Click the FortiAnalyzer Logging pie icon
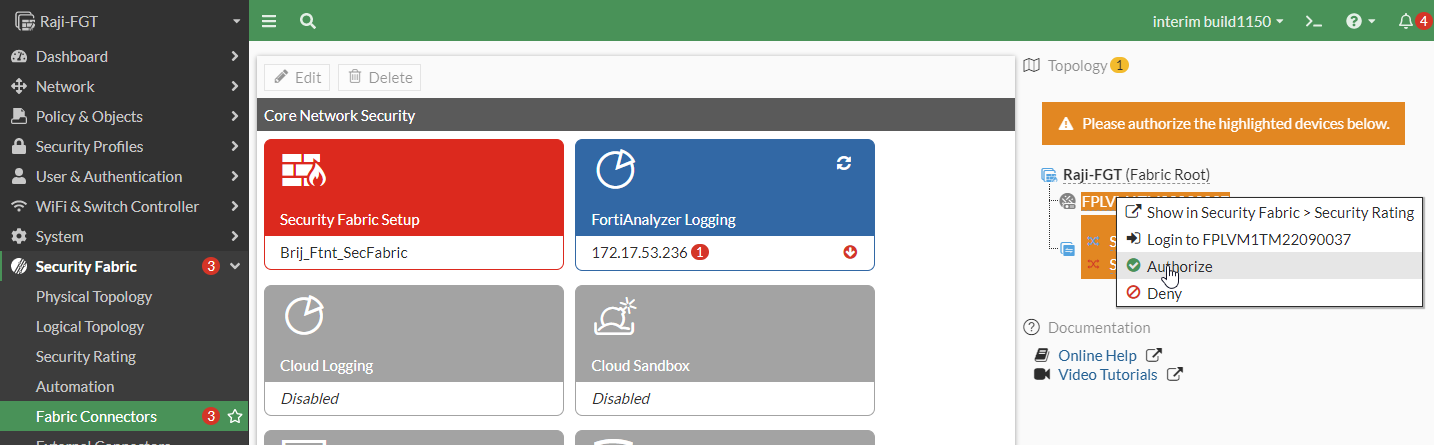Screen dimensions: 1434x445 tap(615, 170)
